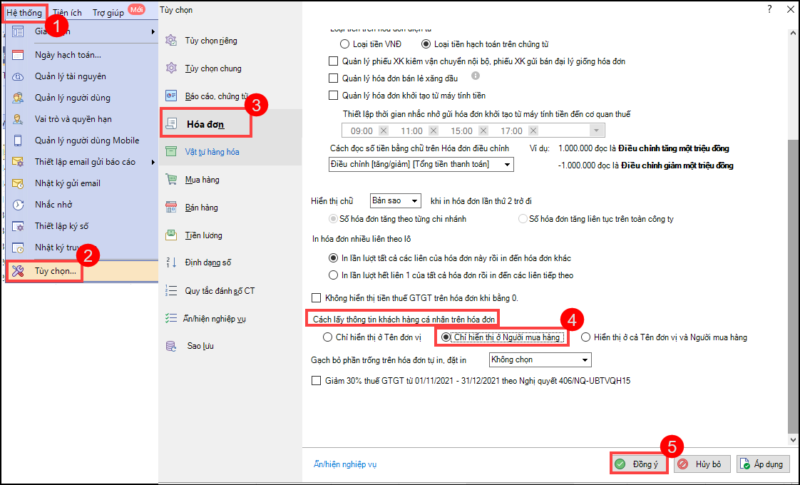The width and height of the screenshot is (800, 485).
Task: Click the Thiết lập ký số icon
Action: click(18, 226)
